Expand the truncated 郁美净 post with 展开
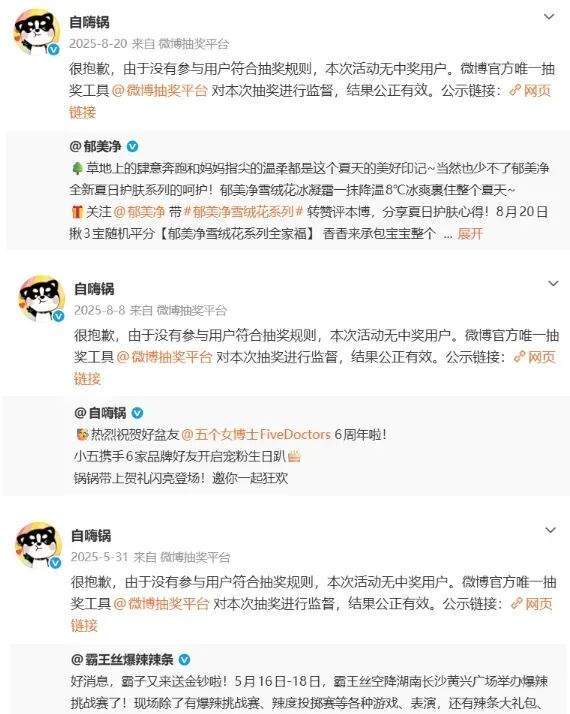570x714 pixels. [470, 234]
